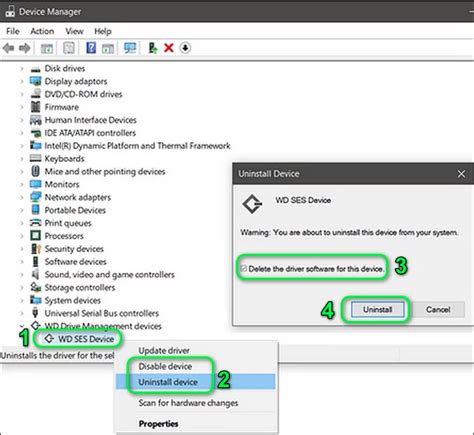Choose Scan for hardware changes context entry
Screen dimensions: 474x435
pyautogui.click(x=196, y=403)
